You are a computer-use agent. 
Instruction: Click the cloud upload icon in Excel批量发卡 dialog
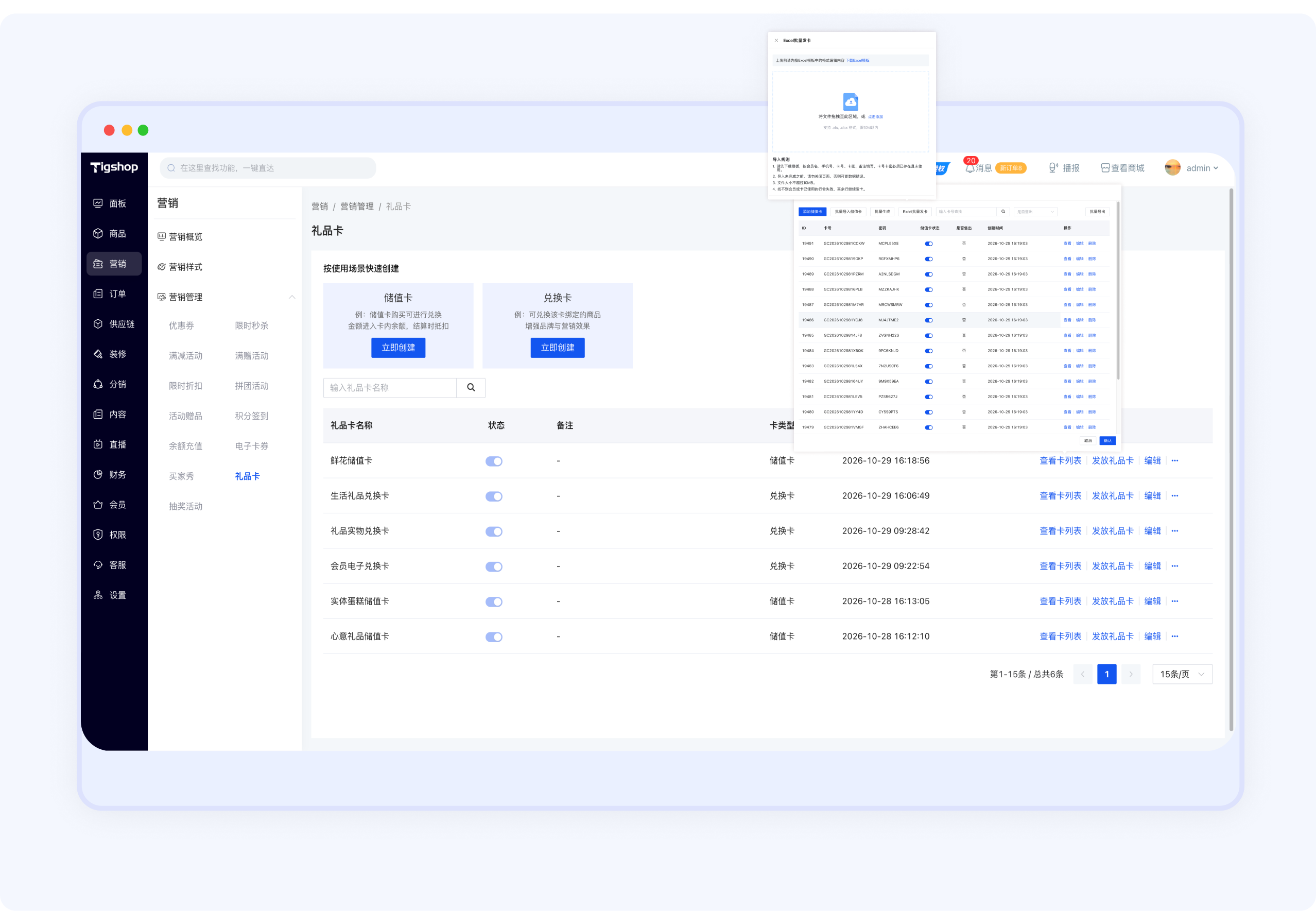tap(851, 101)
